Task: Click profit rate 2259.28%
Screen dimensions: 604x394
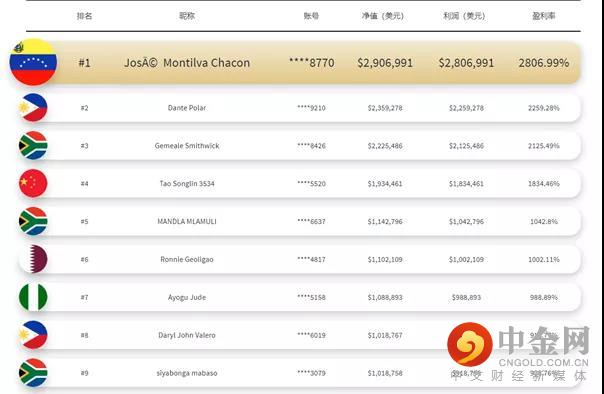Action: click(544, 108)
